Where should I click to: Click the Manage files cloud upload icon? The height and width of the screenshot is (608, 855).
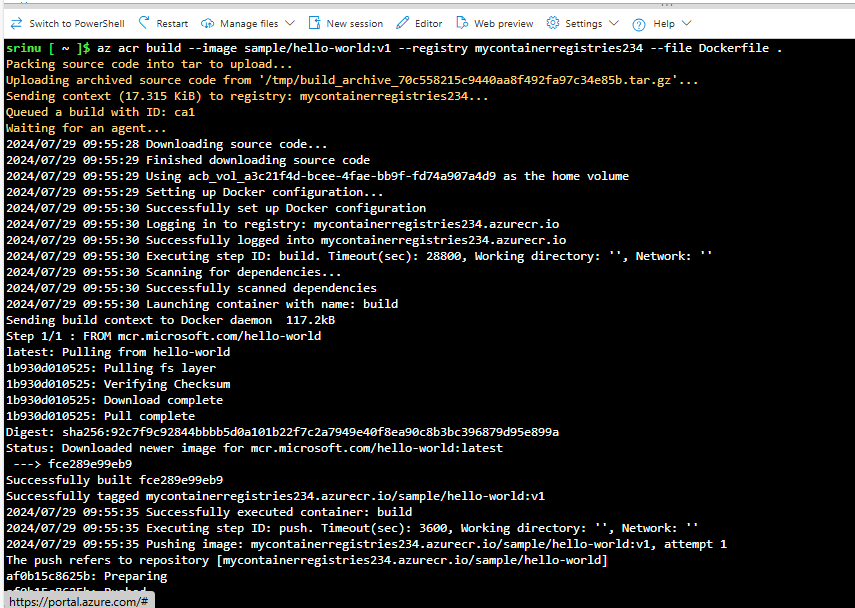pos(207,23)
